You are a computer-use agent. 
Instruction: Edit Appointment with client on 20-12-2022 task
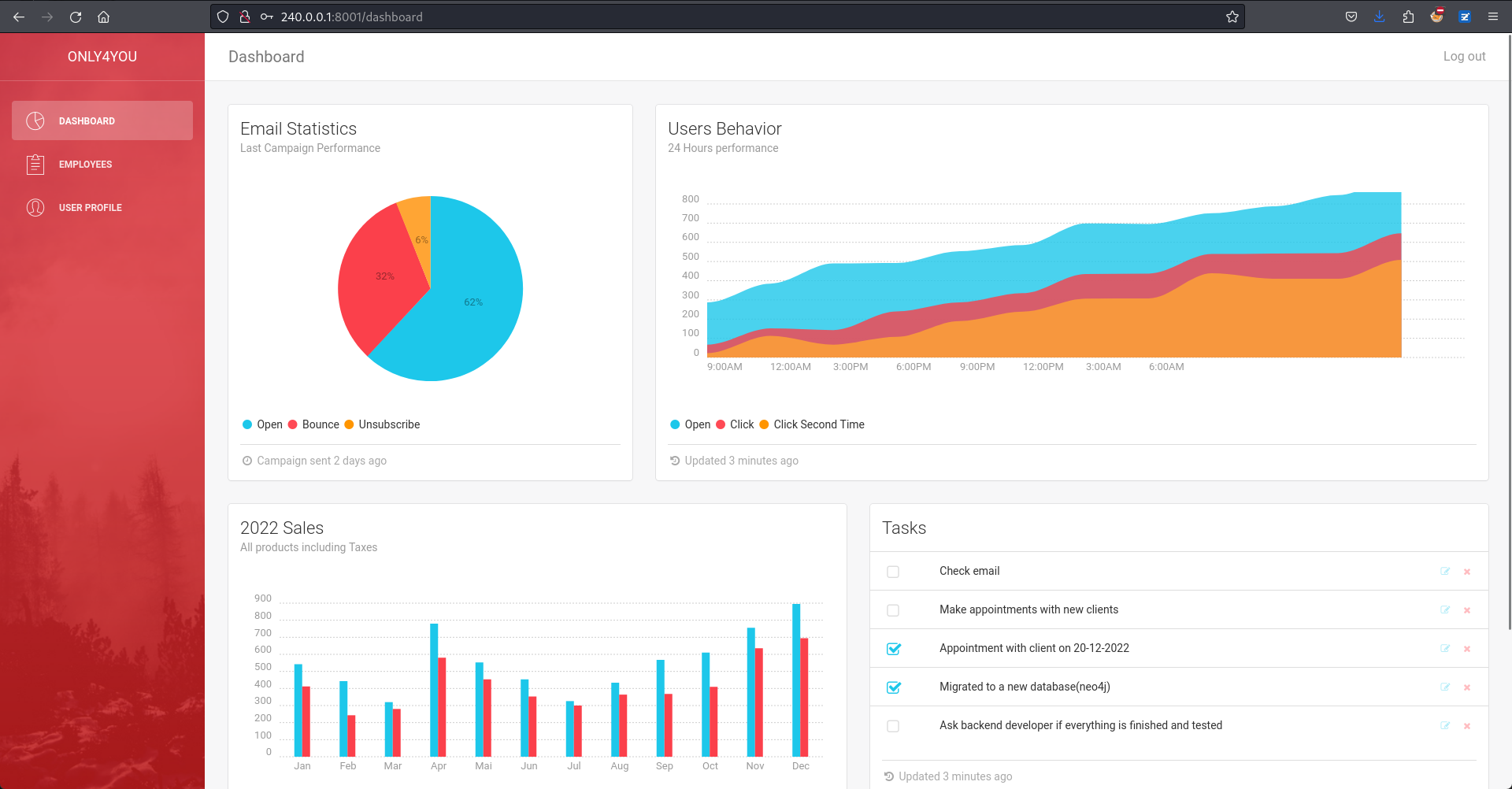tap(1445, 649)
